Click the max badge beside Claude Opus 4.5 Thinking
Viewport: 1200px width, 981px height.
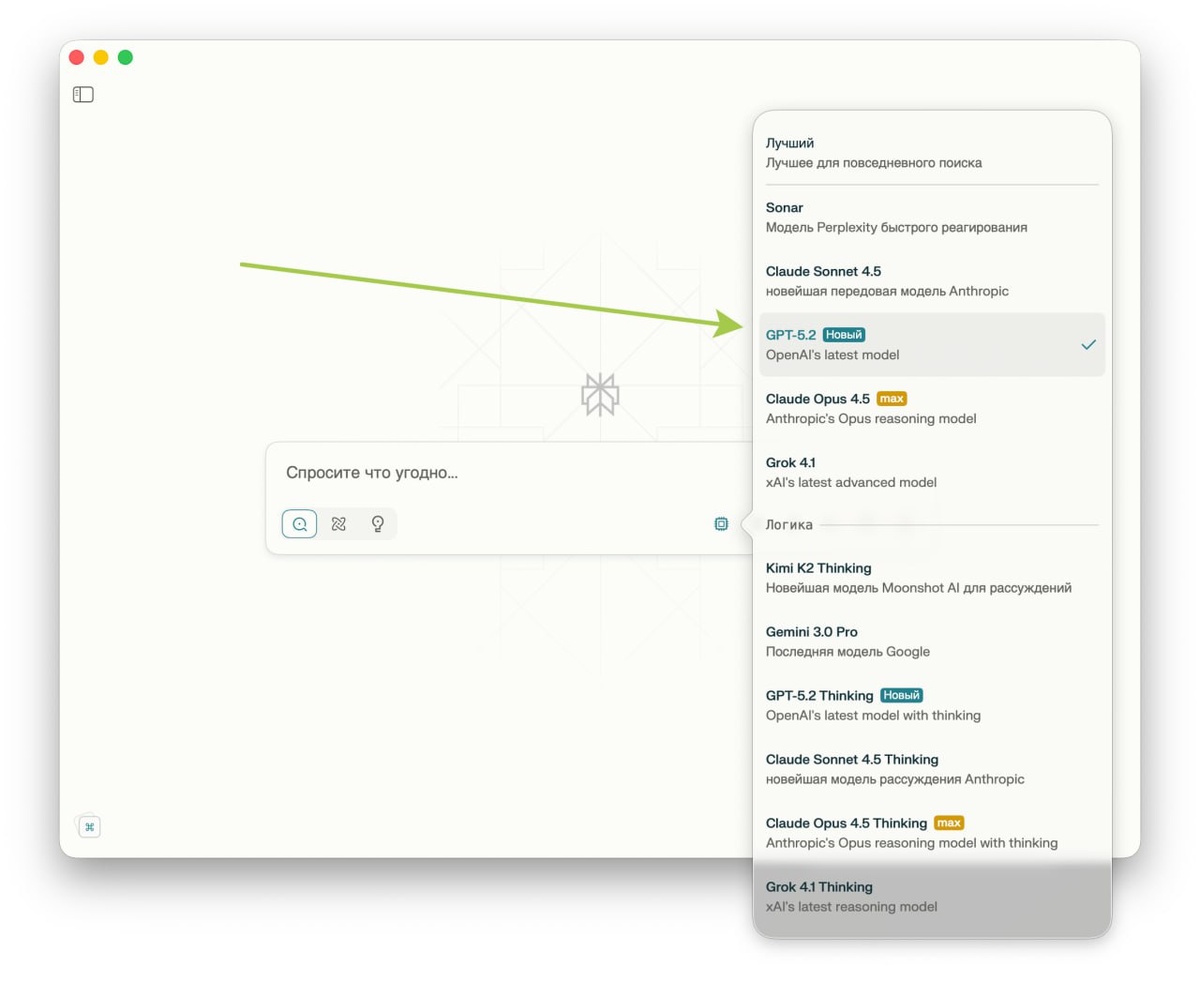tap(948, 823)
